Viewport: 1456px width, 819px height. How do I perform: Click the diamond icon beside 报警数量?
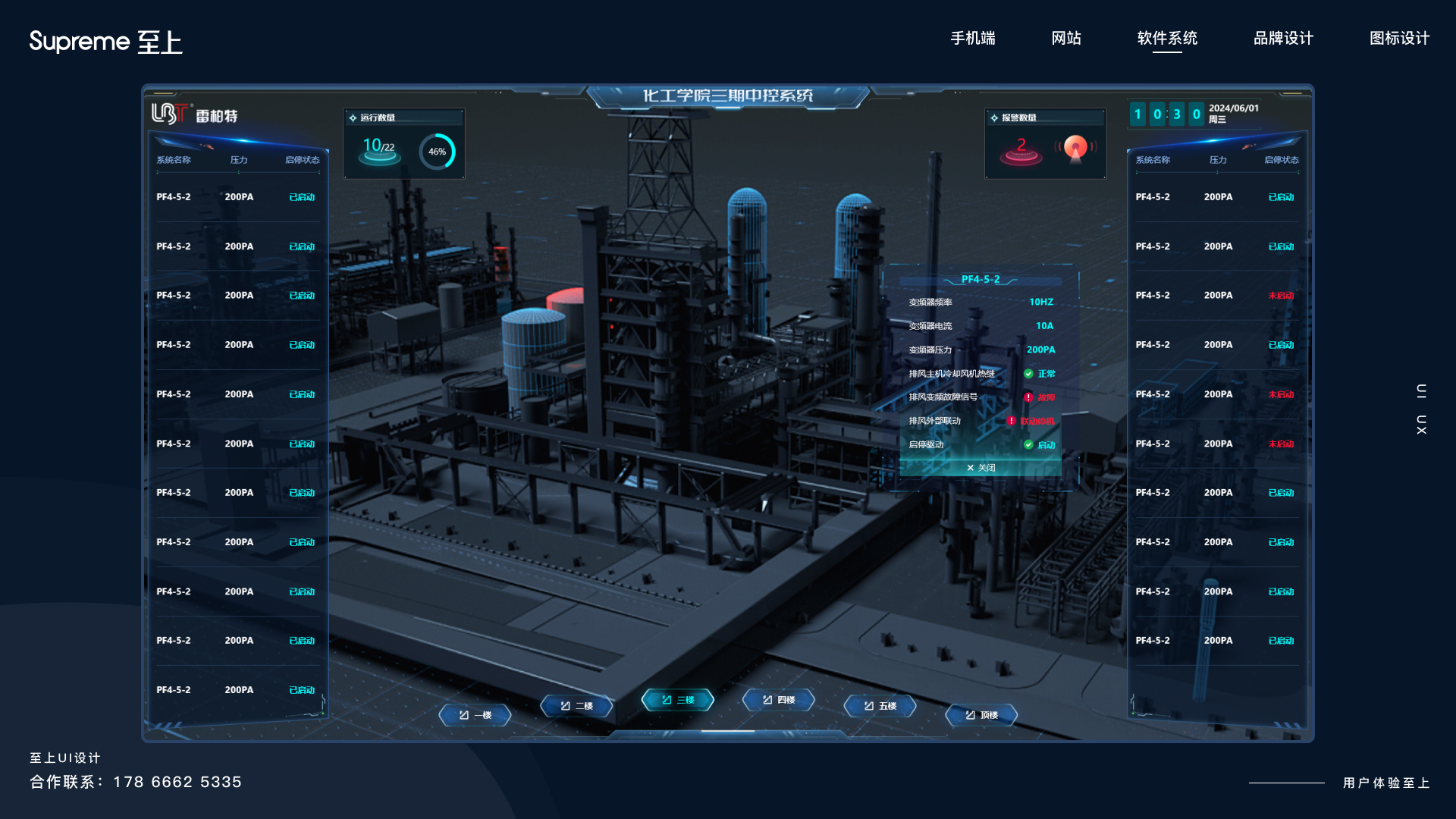[994, 118]
